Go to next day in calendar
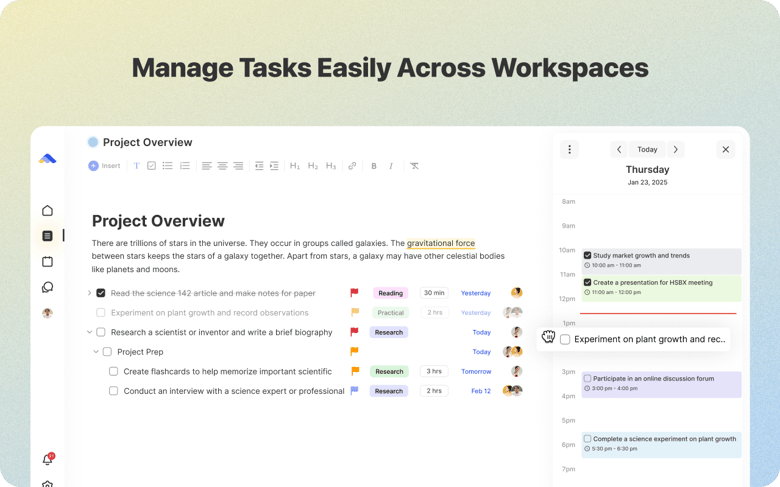Image resolution: width=780 pixels, height=487 pixels. (676, 150)
